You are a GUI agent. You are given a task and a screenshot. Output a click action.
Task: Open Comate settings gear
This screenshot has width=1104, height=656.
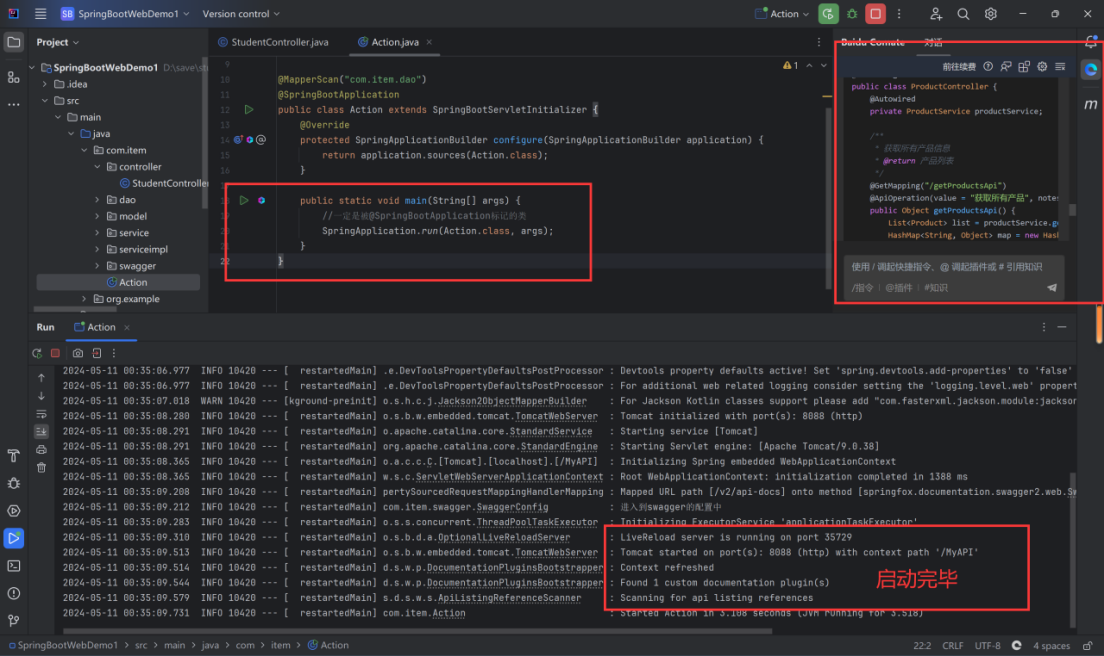tap(1042, 66)
